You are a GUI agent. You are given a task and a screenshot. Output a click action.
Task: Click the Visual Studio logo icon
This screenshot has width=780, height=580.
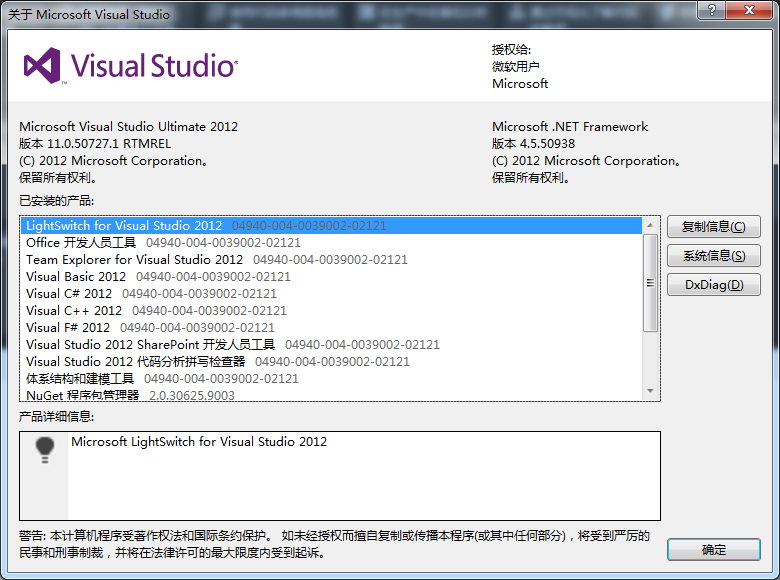pos(42,65)
